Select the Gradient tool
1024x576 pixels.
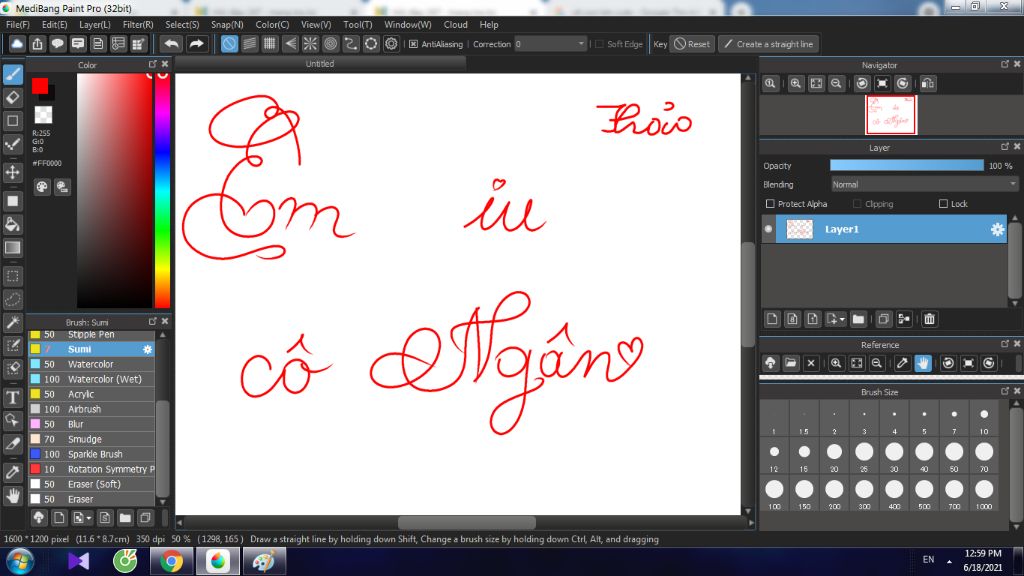pyautogui.click(x=13, y=248)
